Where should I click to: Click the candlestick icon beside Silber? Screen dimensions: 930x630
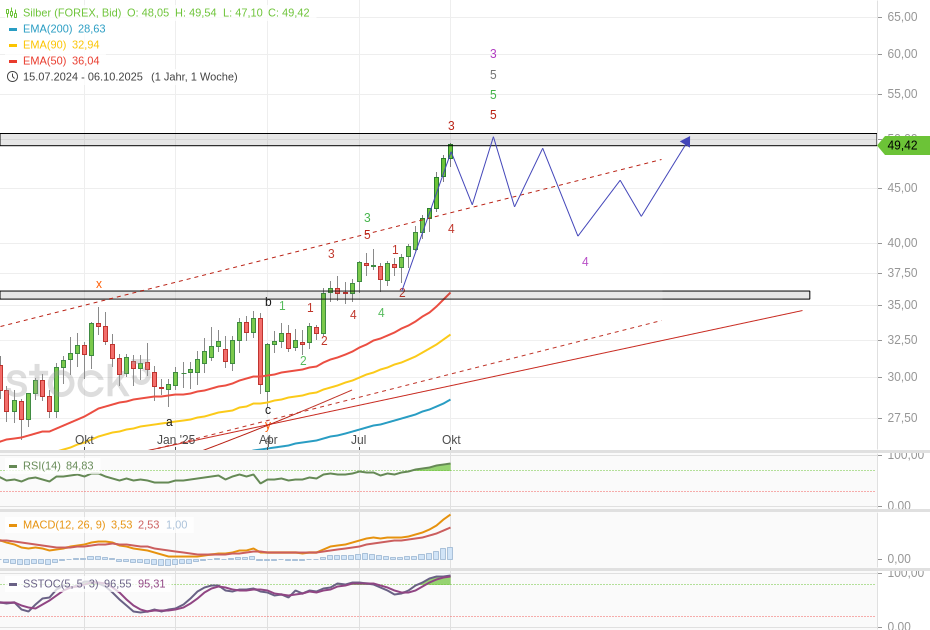[12, 13]
